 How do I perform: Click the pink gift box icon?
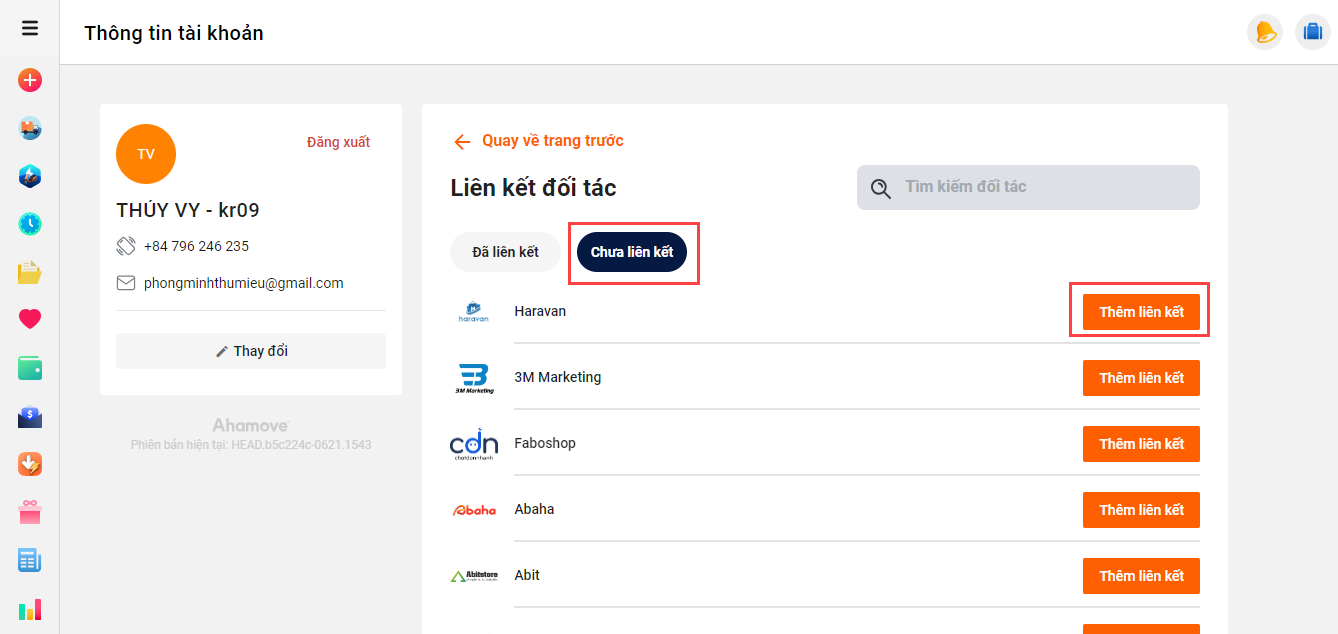(30, 513)
